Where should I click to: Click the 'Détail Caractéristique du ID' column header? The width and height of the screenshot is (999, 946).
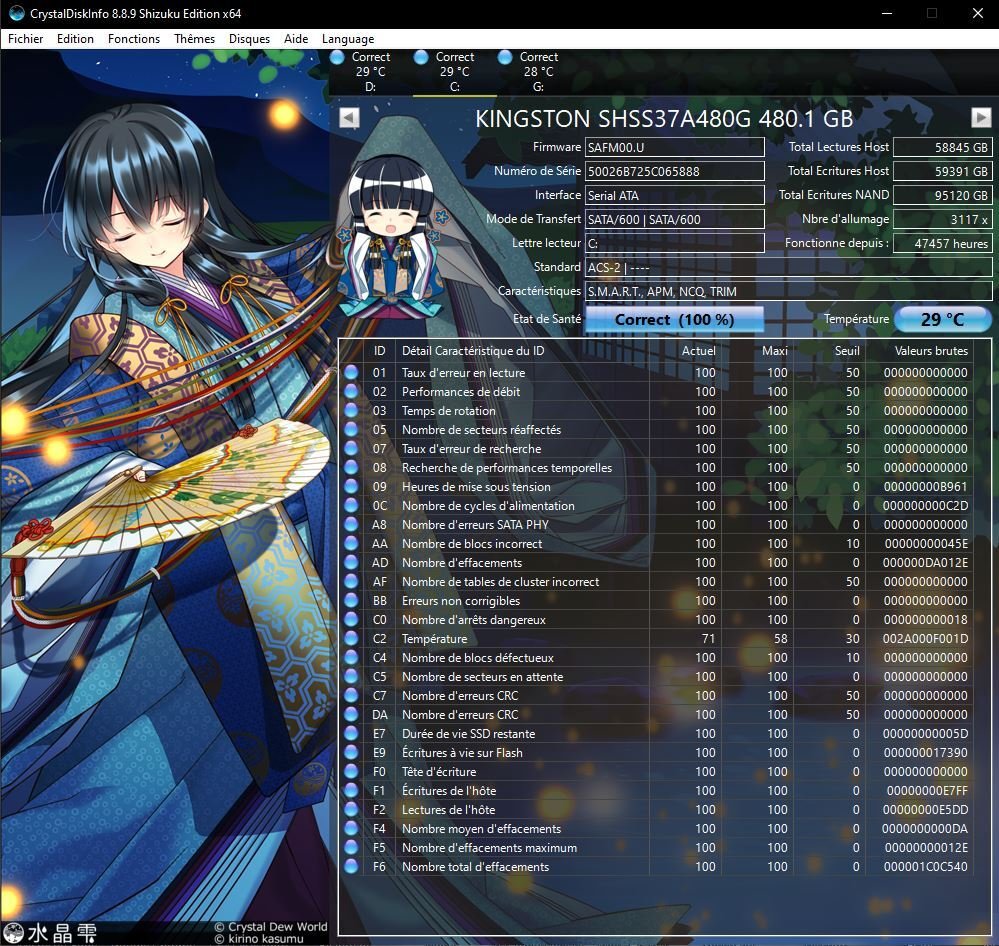[473, 351]
